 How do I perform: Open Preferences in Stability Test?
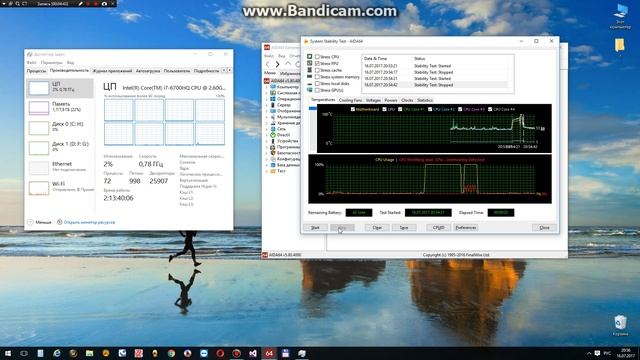tap(466, 228)
